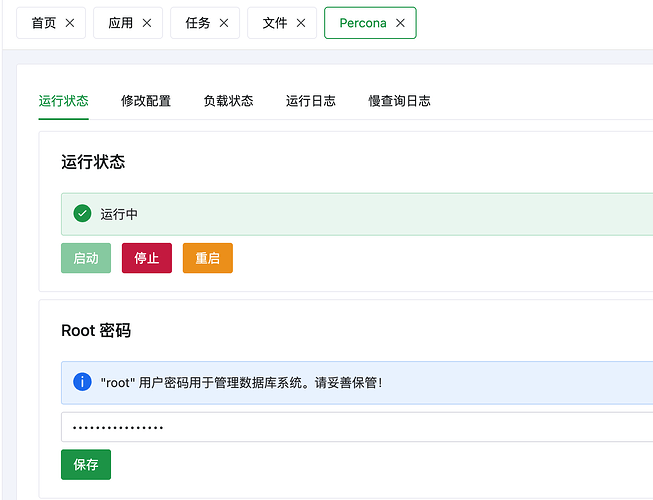Switch to the 首页 page tab
The image size is (653, 500).
tap(44, 23)
